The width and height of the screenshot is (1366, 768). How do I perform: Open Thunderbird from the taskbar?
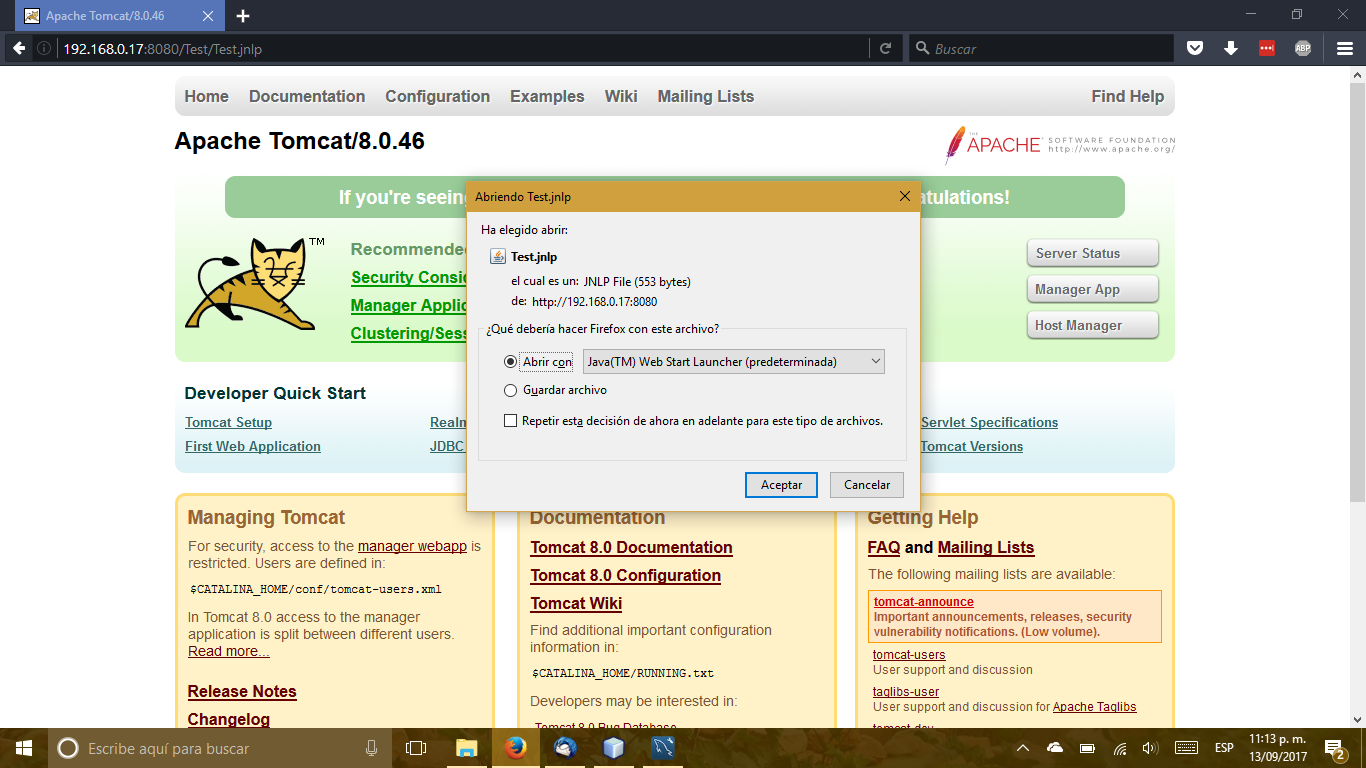click(564, 747)
